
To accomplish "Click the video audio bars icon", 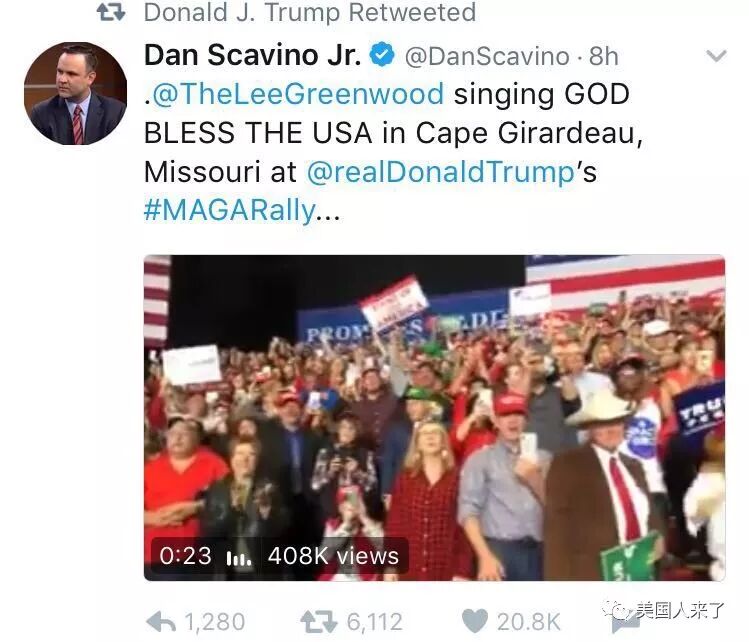I will (239, 557).
